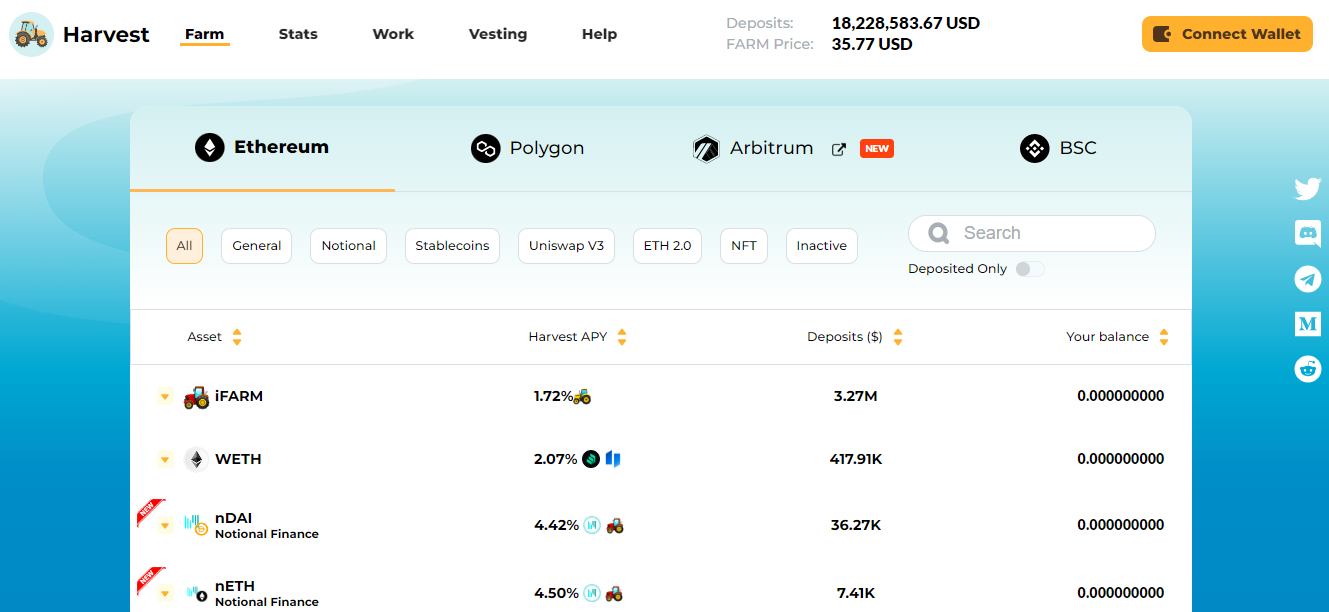The image size is (1329, 612).
Task: Switch to the Polygon network tab
Action: 527,148
